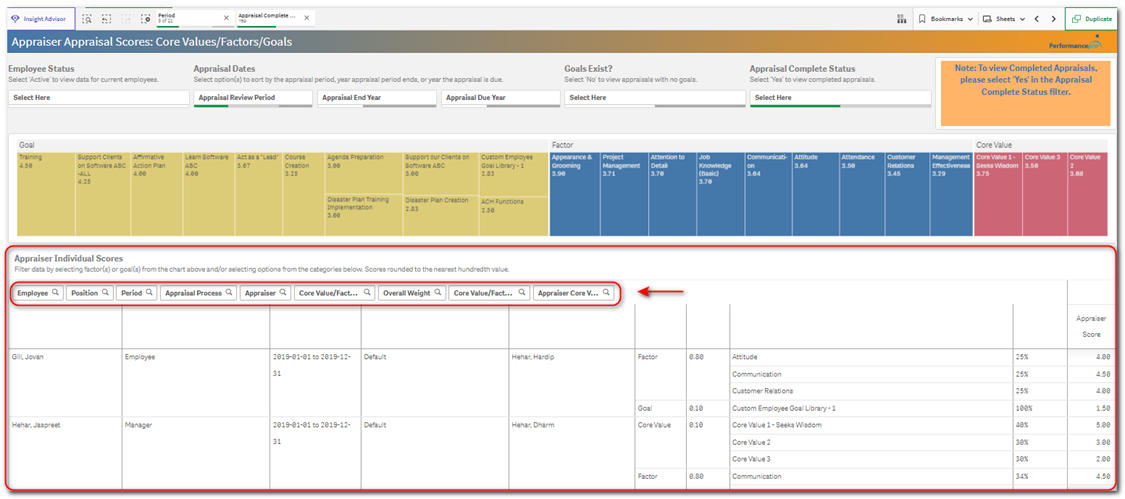Click the Customer Relations table row

(871, 391)
